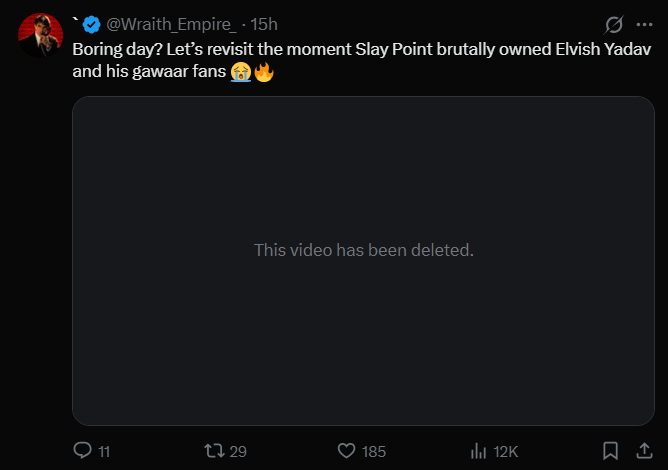Click the 12K views count
Screen dimensions: 668x470
[x=506, y=452]
